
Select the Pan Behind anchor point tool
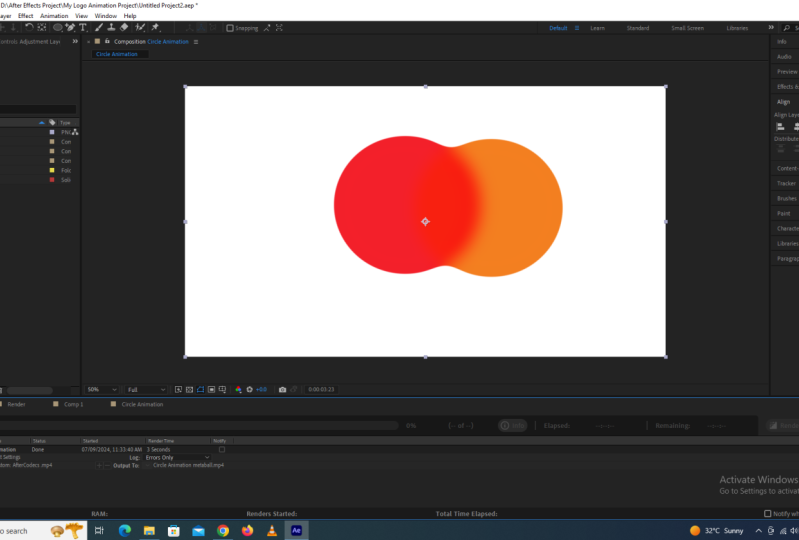click(42, 28)
